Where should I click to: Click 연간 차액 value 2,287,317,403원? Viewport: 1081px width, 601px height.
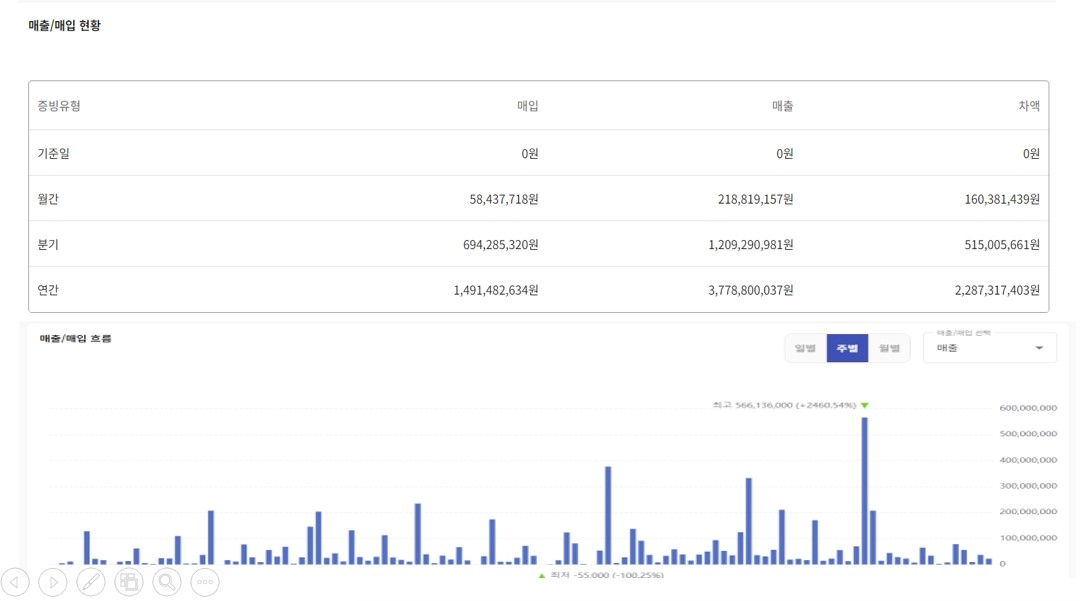tap(982, 290)
